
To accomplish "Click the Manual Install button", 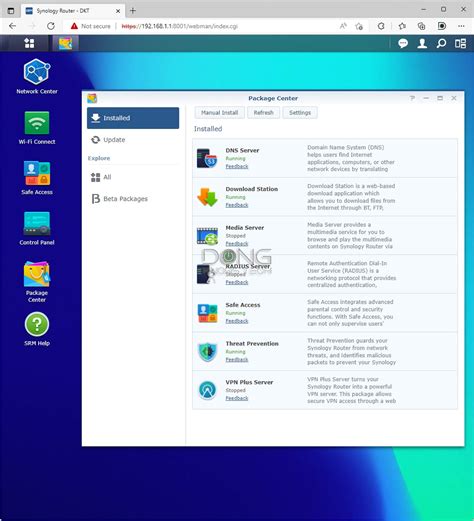I will click(x=219, y=113).
